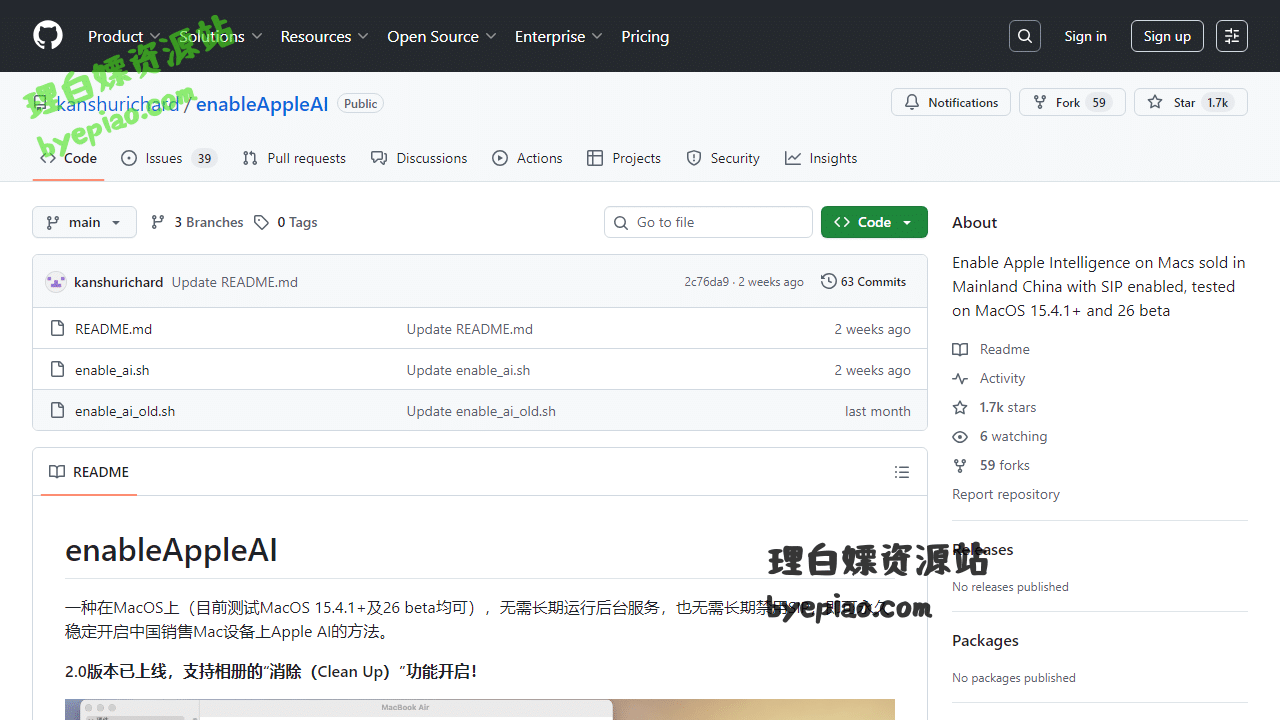
Task: Open commit hash 2c76da9
Action: (x=707, y=282)
